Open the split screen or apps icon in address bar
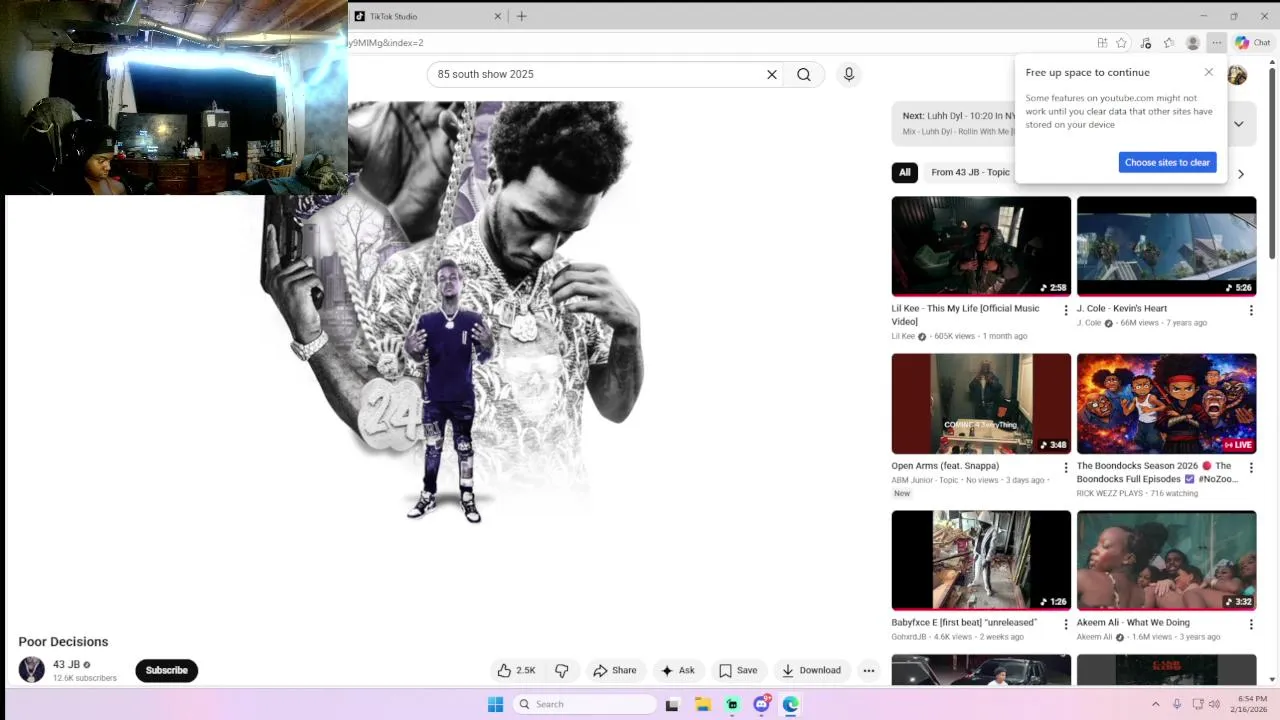Image resolution: width=1280 pixels, height=720 pixels. (1102, 43)
